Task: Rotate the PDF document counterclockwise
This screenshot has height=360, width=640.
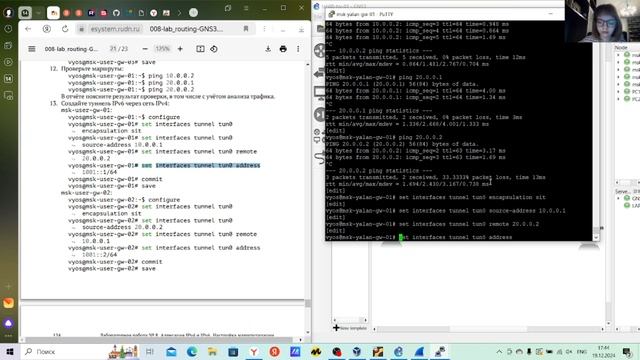Action: tap(214, 49)
